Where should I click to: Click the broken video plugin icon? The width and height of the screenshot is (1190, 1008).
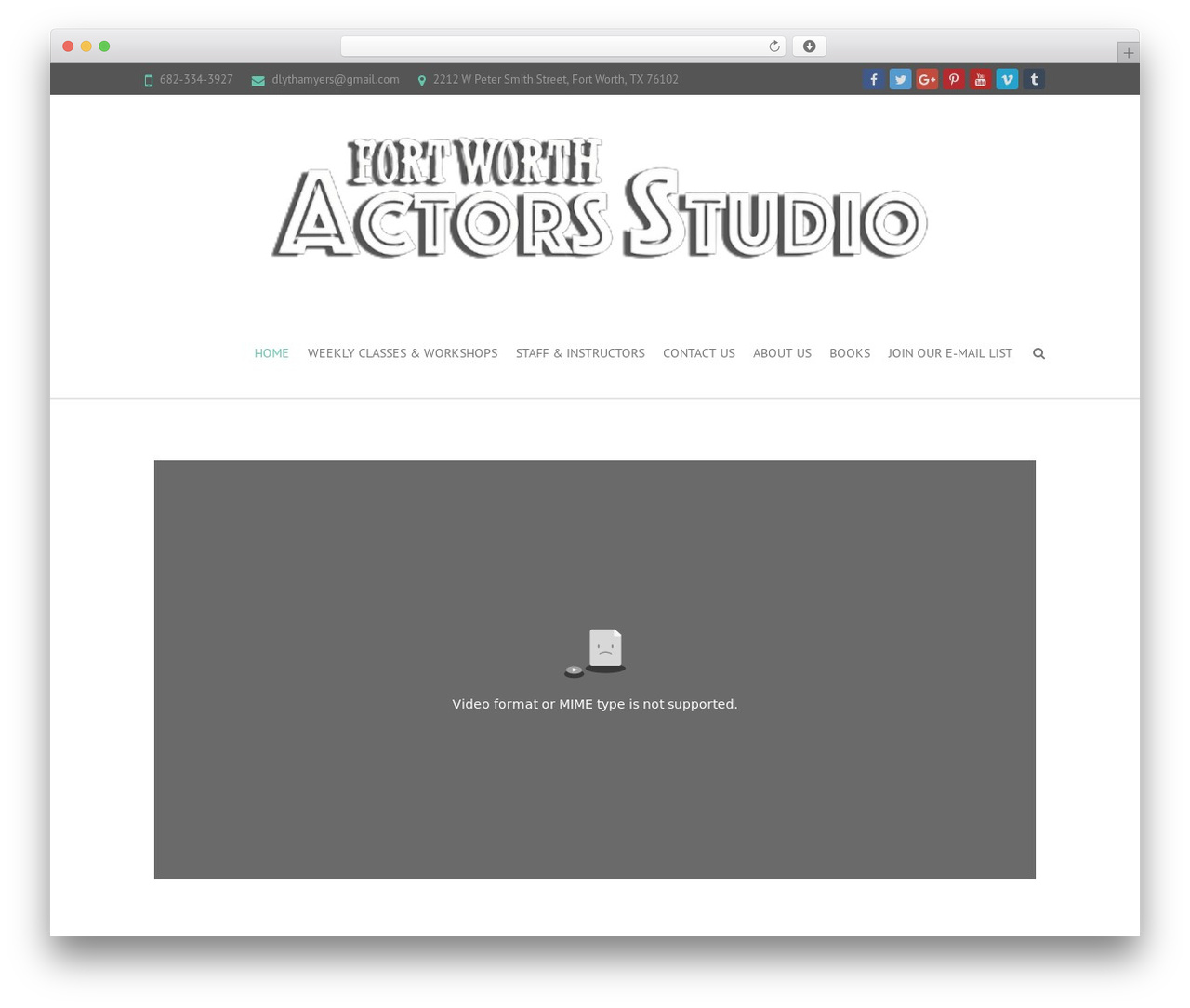click(x=595, y=653)
